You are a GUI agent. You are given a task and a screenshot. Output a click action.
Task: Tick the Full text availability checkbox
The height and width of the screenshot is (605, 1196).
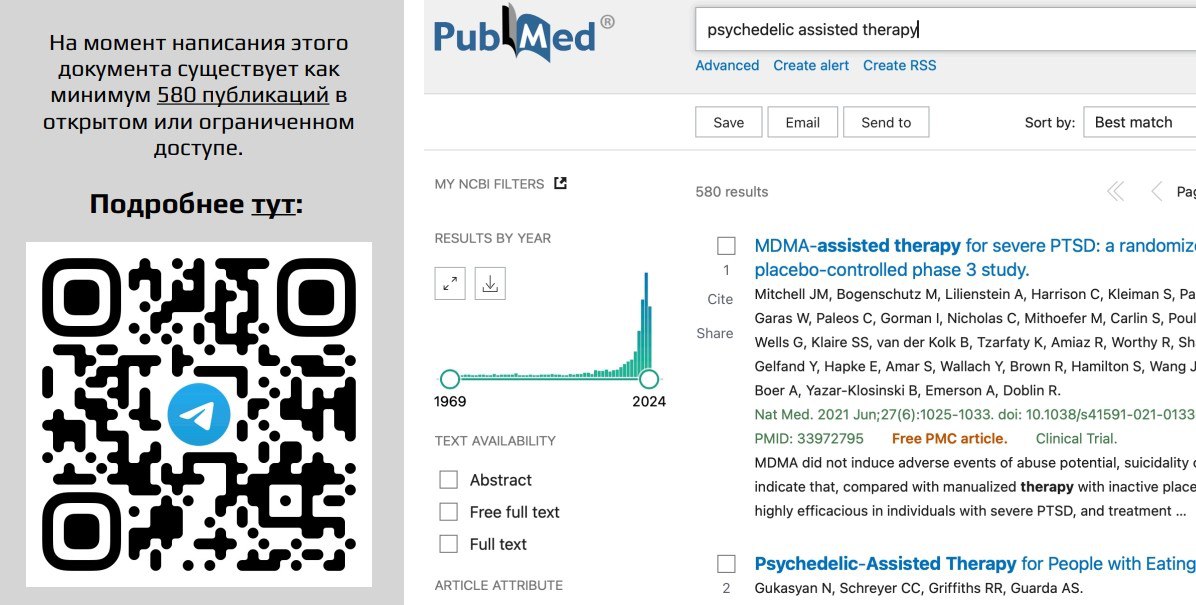[448, 544]
